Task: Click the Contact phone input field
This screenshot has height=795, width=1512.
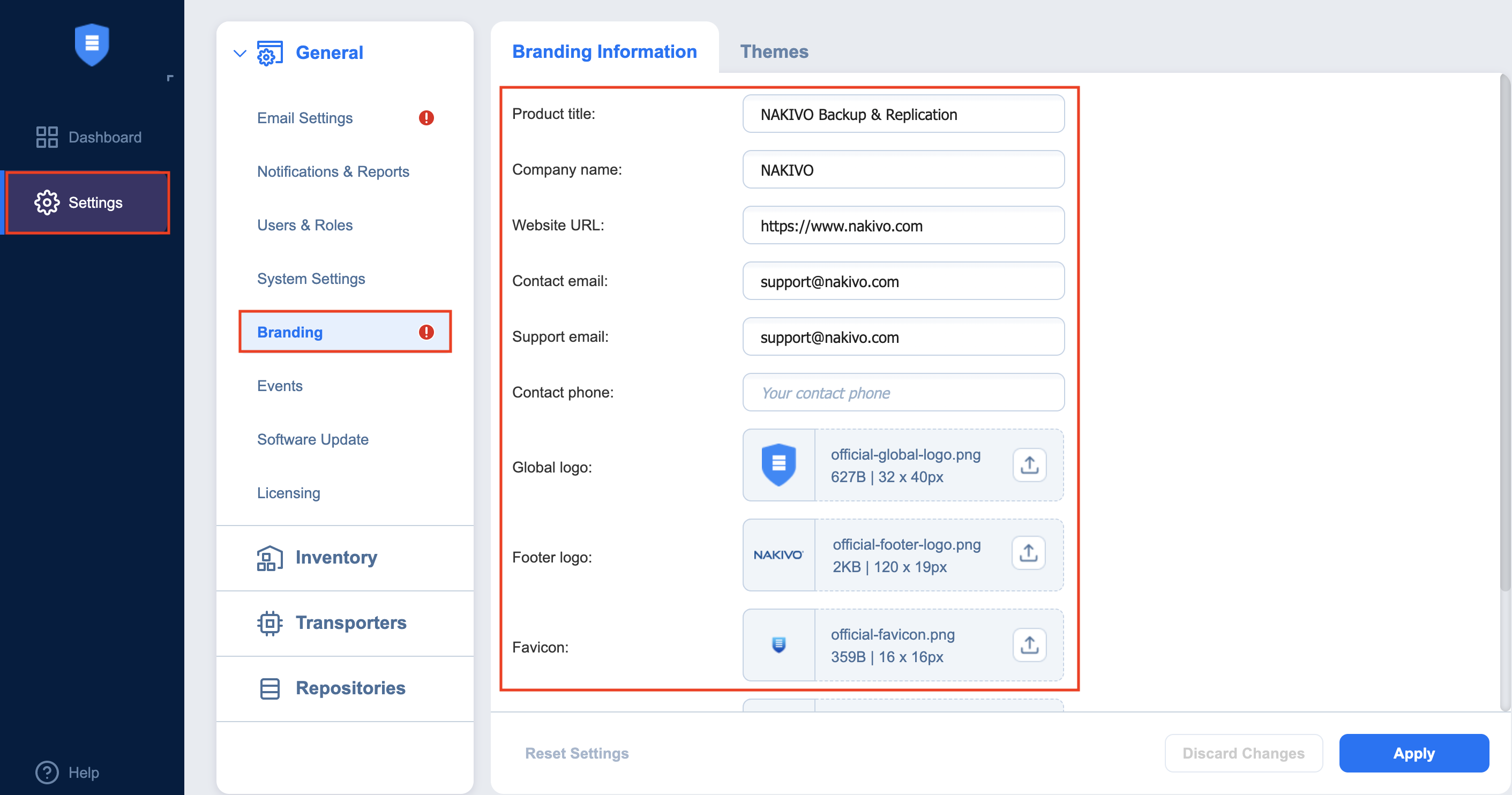Action: coord(903,393)
